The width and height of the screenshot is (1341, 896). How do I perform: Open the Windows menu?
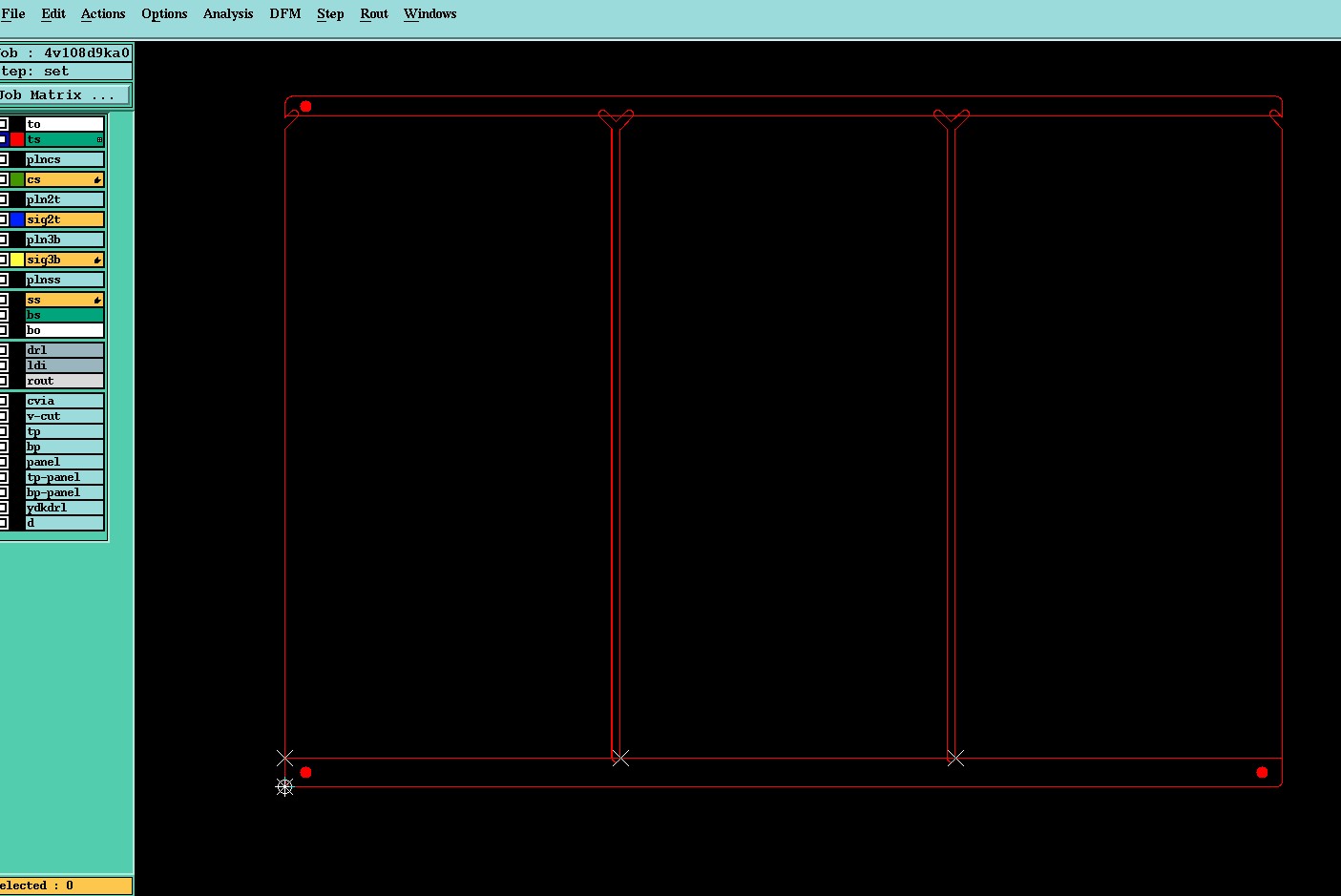430,13
